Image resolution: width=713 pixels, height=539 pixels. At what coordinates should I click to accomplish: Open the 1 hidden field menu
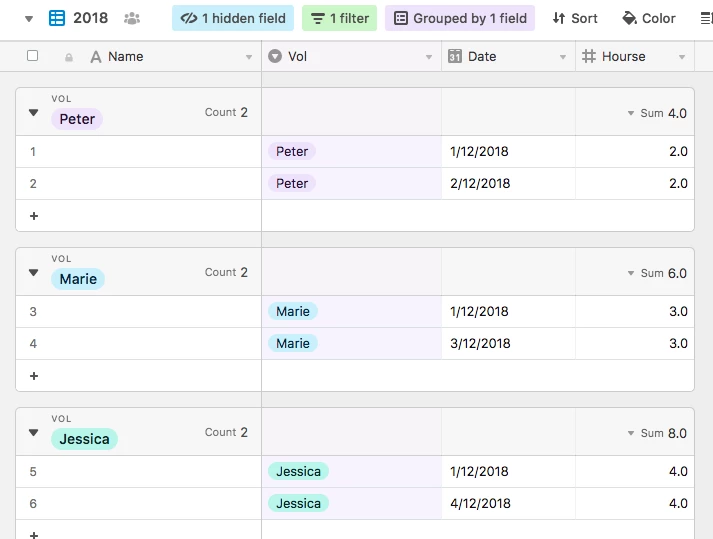pyautogui.click(x=233, y=18)
